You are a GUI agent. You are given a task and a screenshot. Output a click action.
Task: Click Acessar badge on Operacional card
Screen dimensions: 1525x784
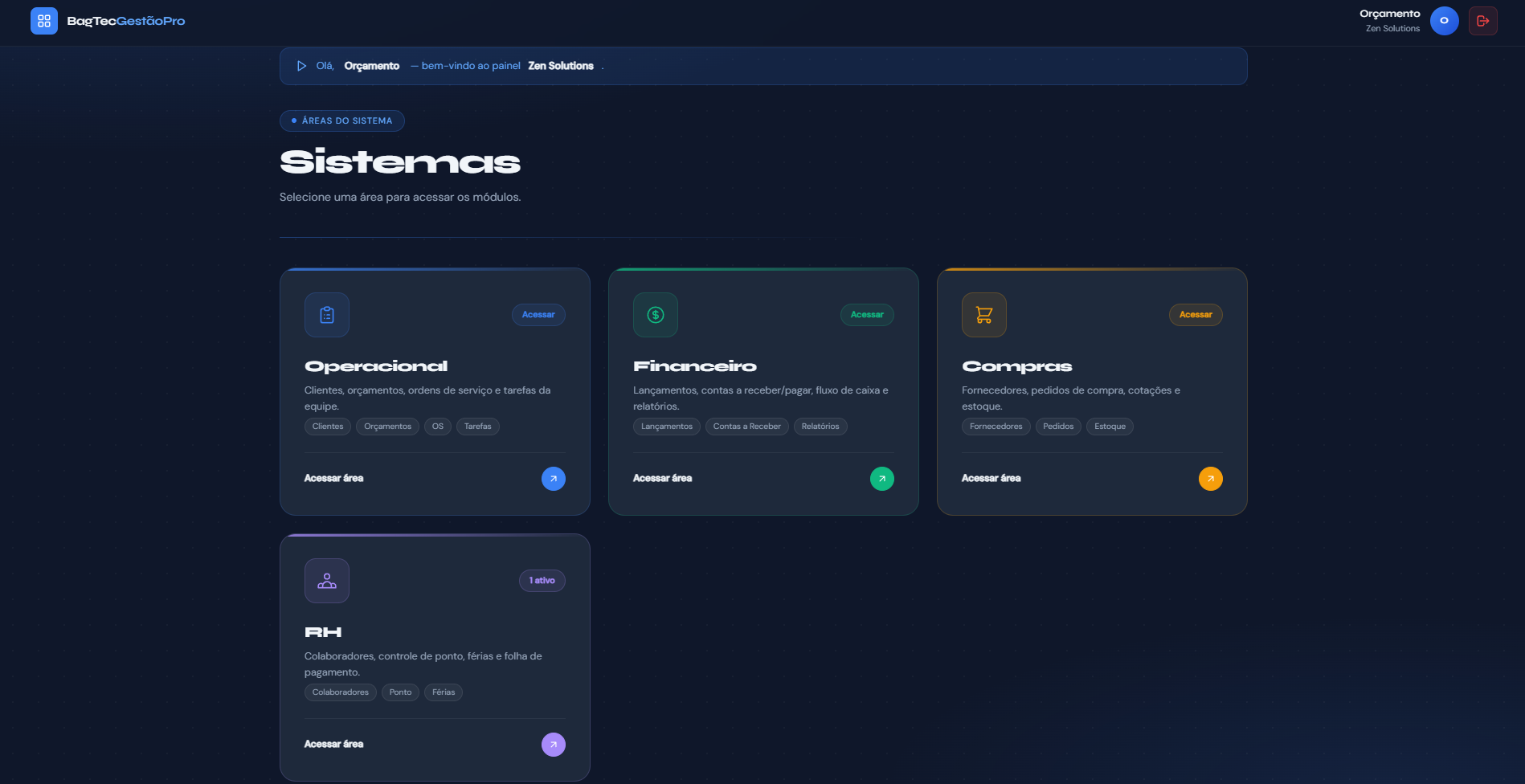(x=538, y=315)
